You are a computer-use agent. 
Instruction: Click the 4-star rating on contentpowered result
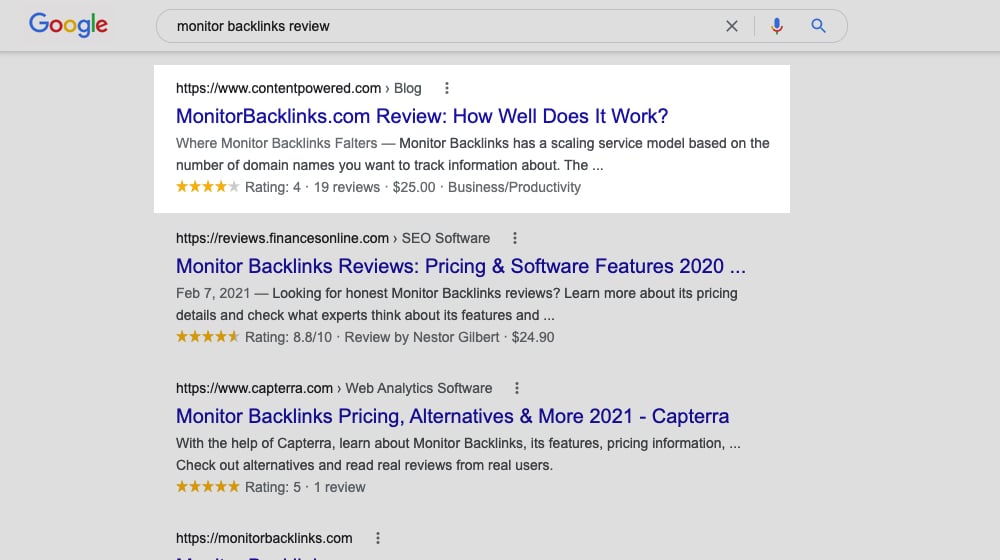coord(207,187)
